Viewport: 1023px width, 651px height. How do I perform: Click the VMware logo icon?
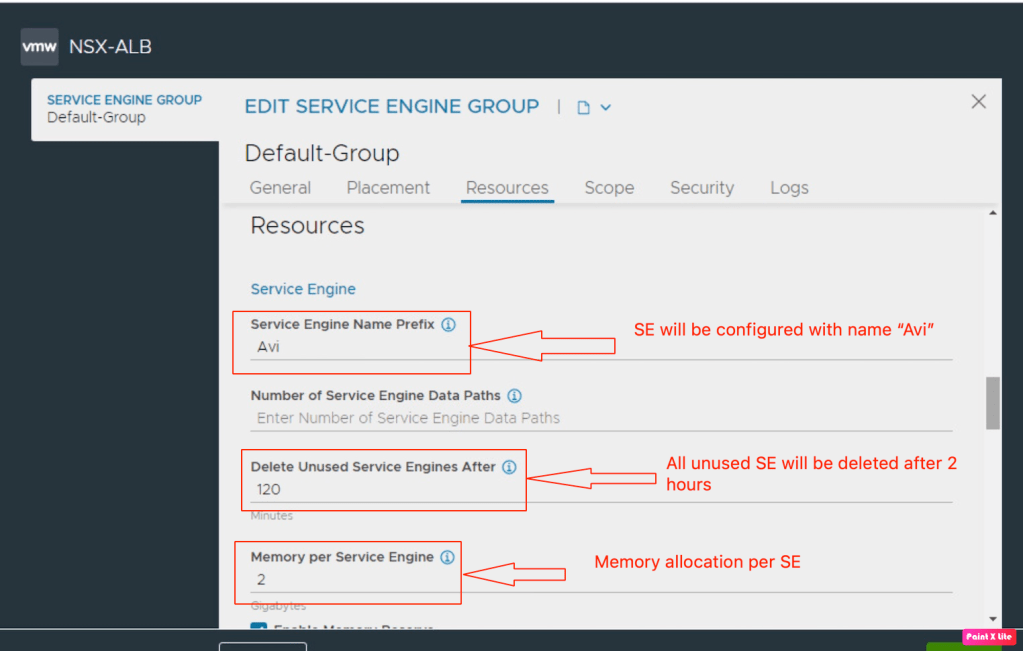point(39,47)
